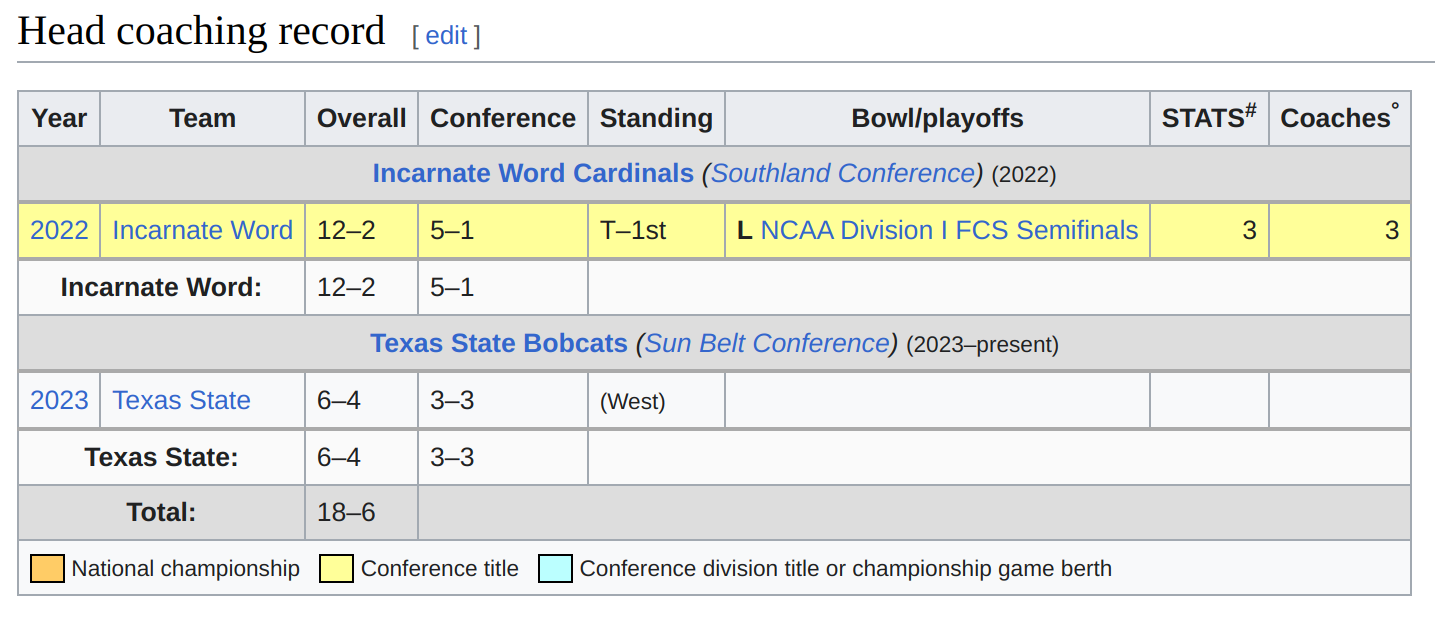Viewport: 1435px width, 621px height.
Task: Click the STATS column header
Action: pos(1209,118)
